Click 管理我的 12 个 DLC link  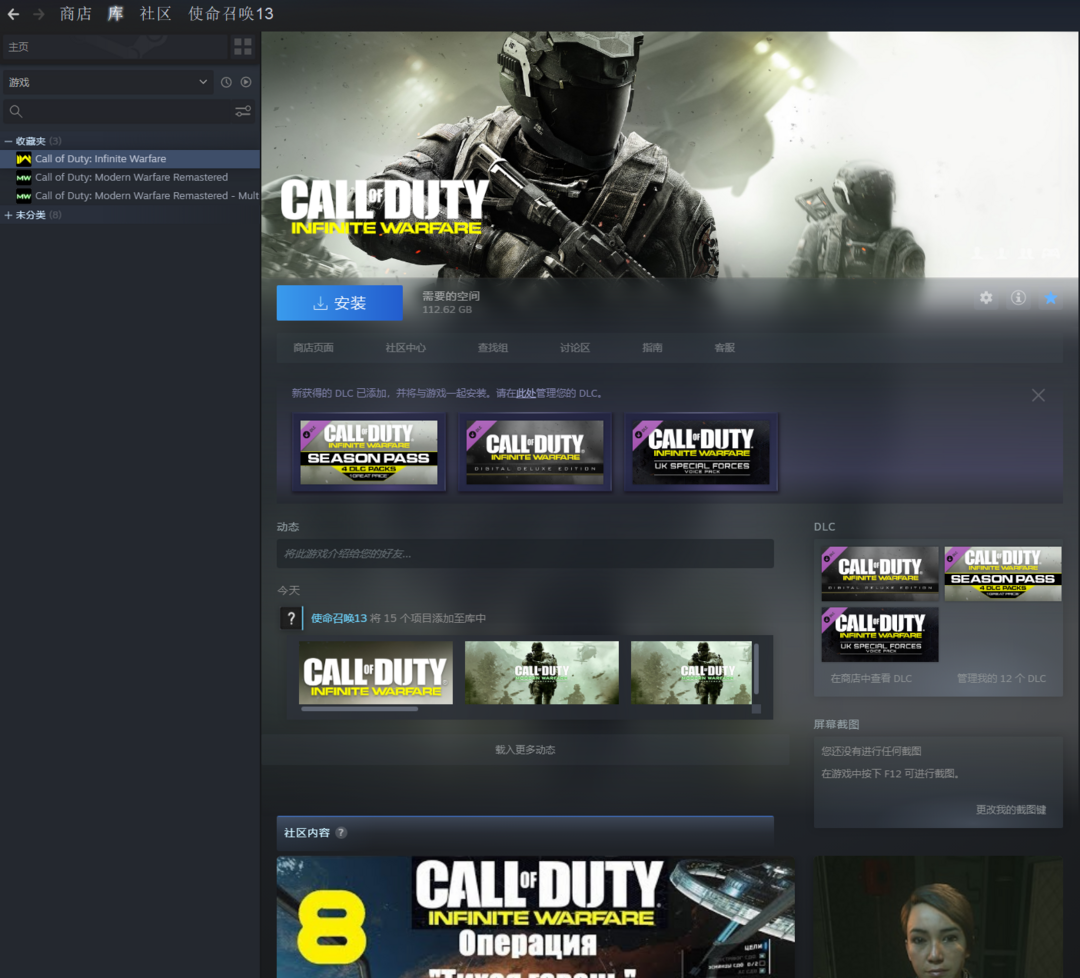1001,678
